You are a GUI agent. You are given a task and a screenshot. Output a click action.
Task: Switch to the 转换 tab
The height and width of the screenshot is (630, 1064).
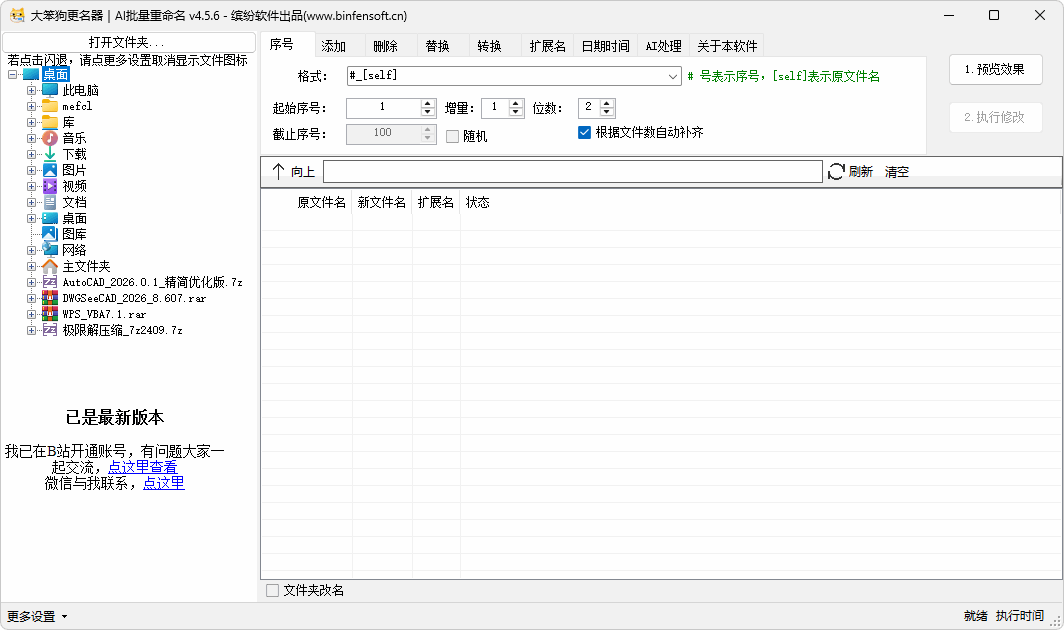click(x=489, y=45)
